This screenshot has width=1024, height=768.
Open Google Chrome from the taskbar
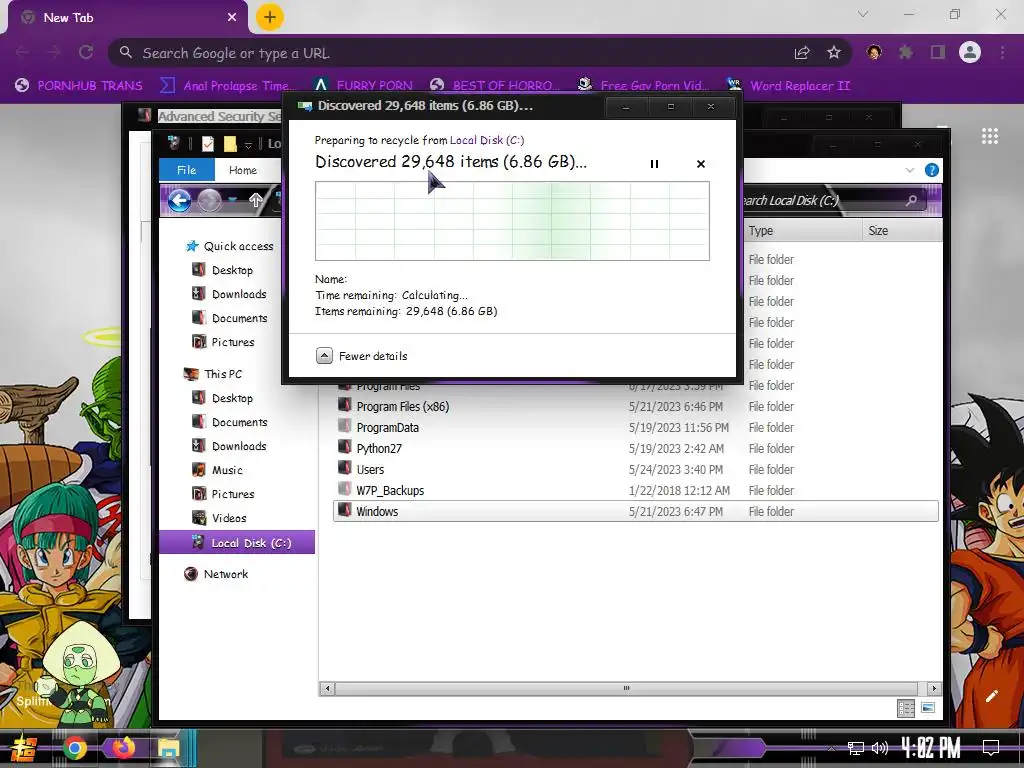[75, 748]
